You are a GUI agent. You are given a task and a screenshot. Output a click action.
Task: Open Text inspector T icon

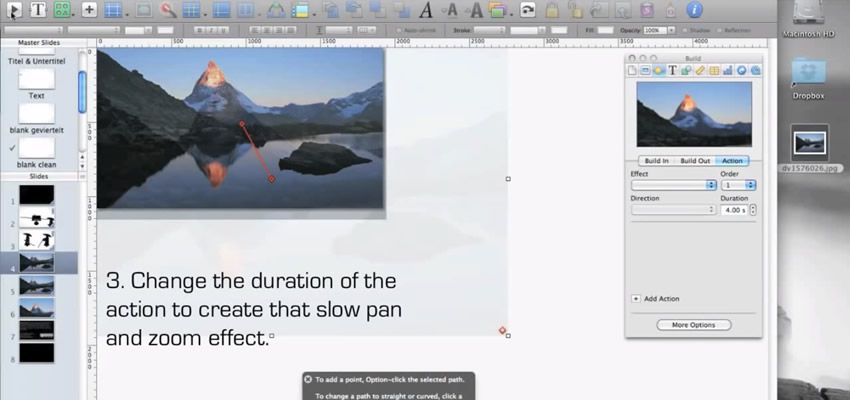click(x=673, y=70)
